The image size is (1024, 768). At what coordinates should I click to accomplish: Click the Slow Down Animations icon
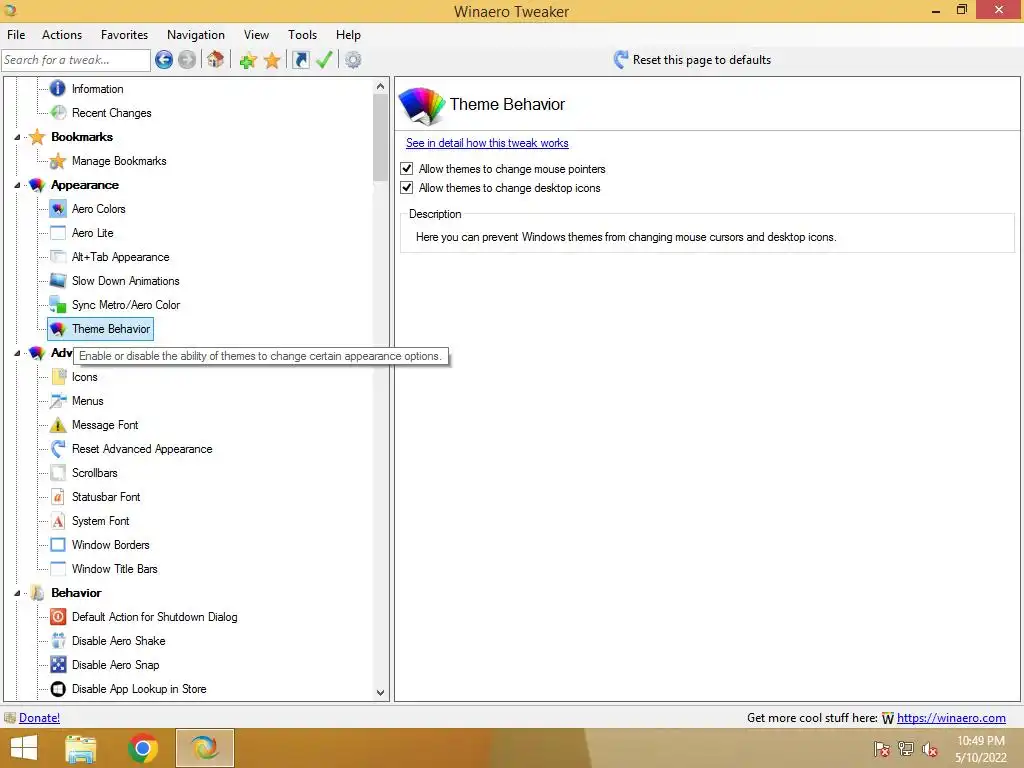pyautogui.click(x=58, y=281)
